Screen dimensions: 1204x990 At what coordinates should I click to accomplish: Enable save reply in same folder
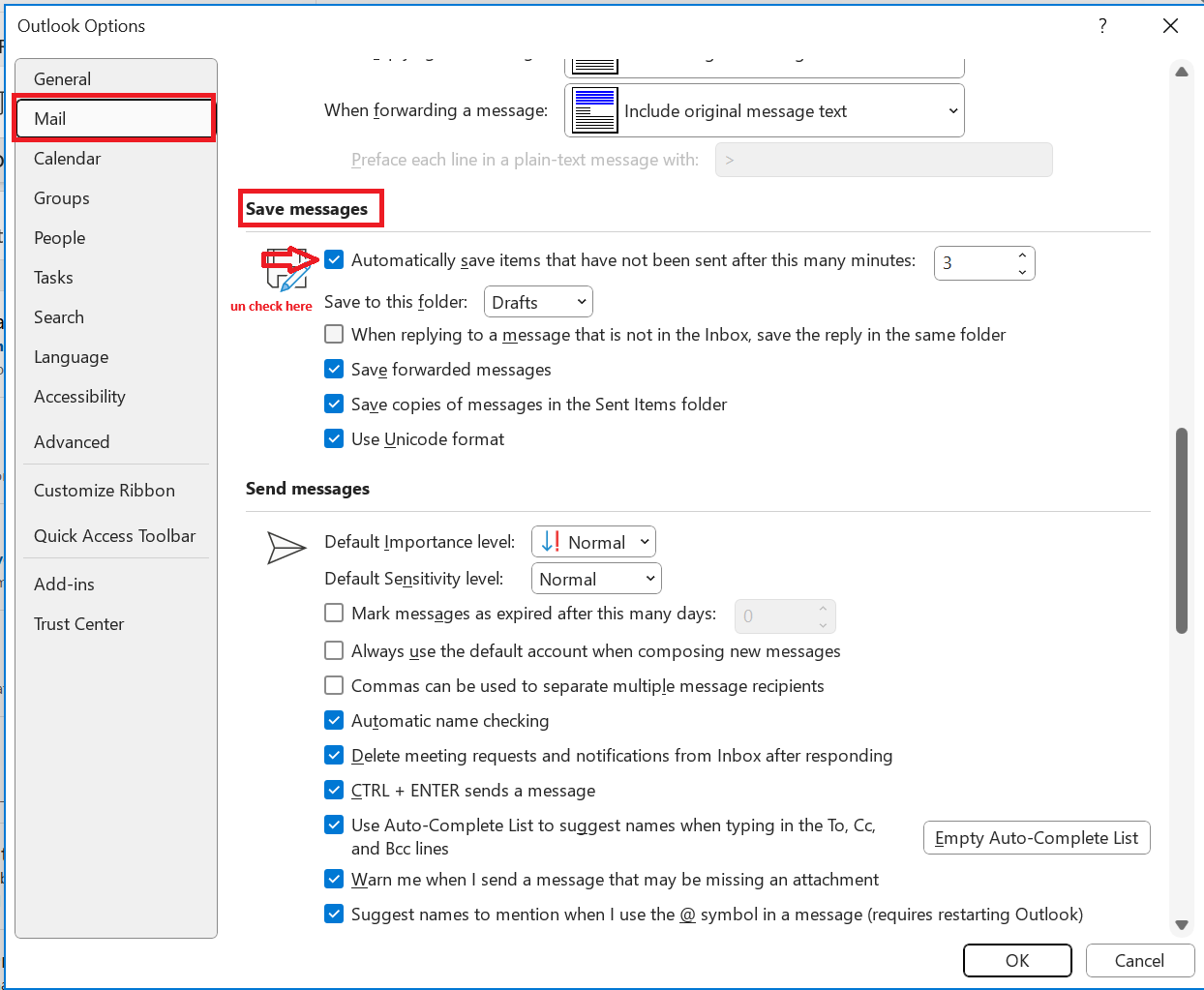[334, 334]
